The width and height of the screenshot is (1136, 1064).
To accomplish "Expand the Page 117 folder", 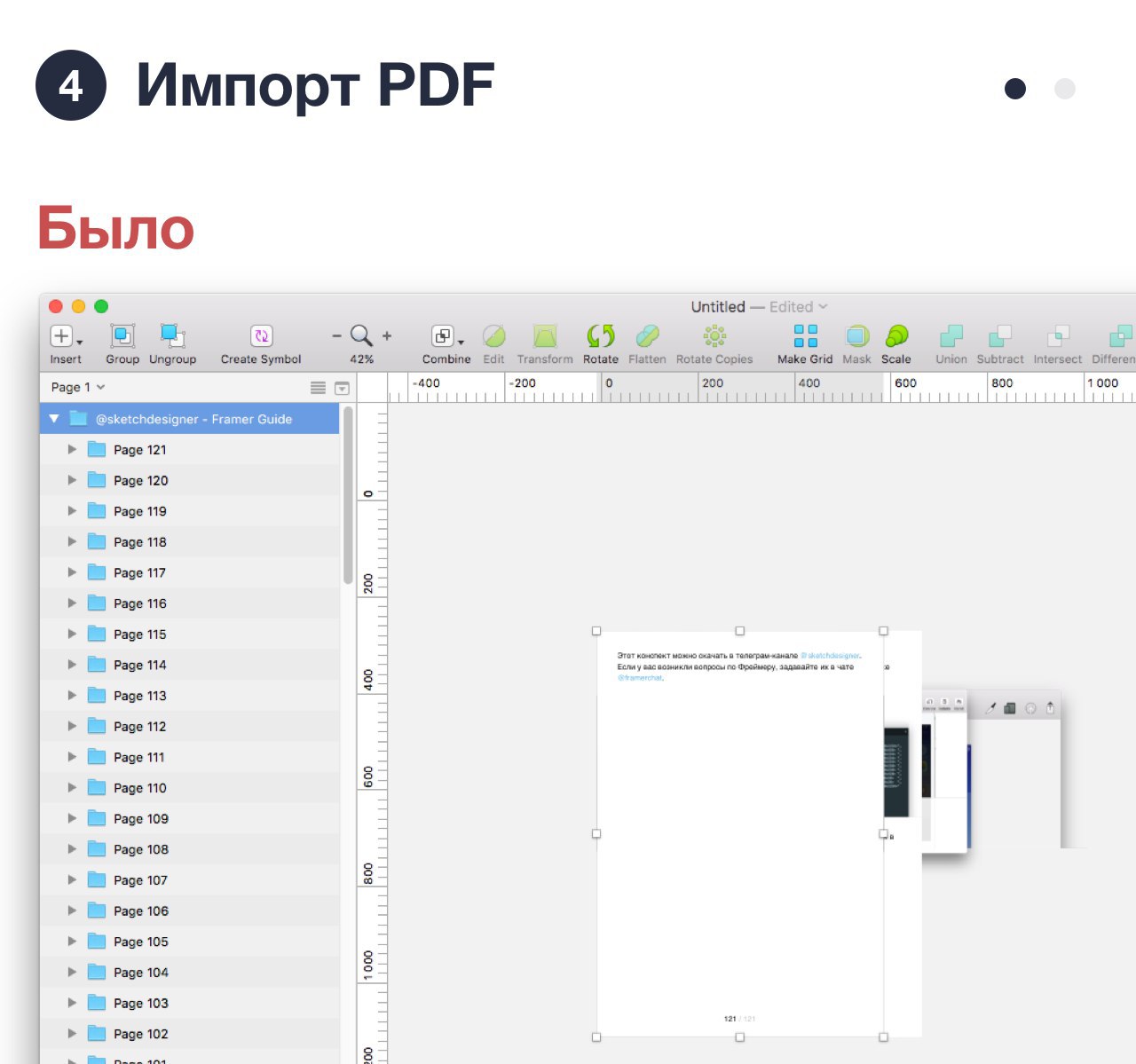I will click(73, 572).
